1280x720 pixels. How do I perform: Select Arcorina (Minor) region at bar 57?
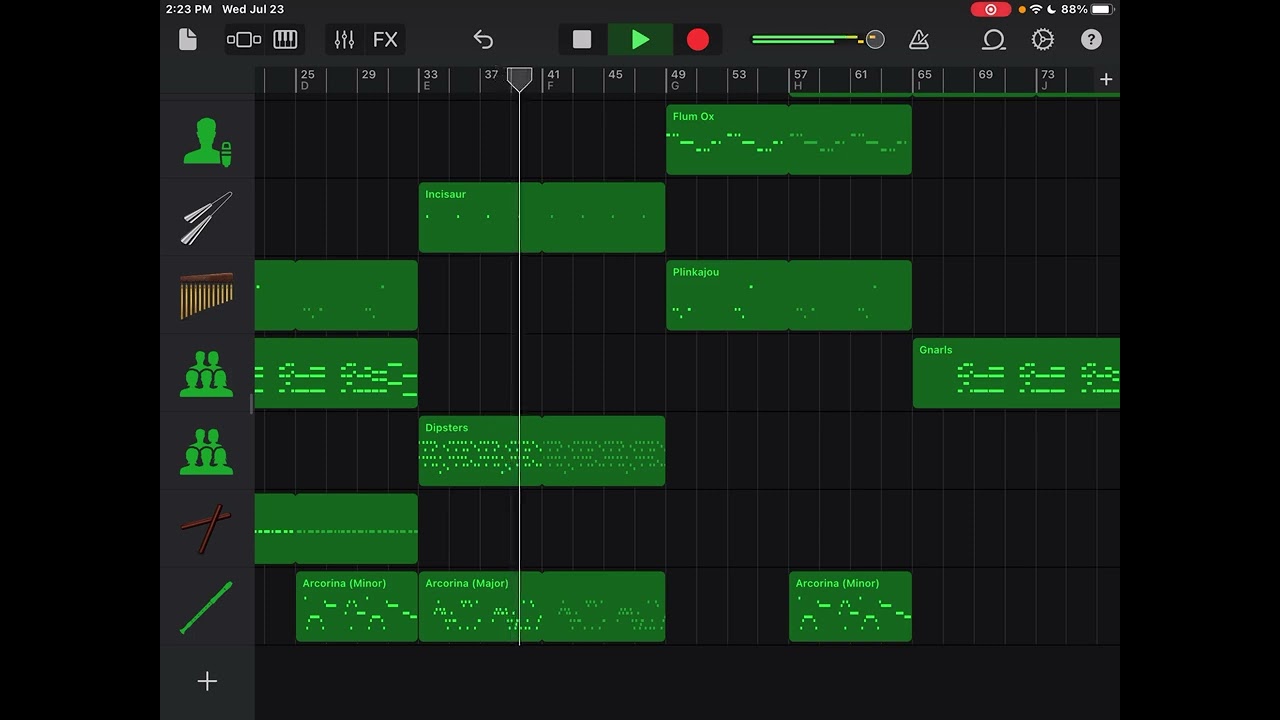(x=850, y=607)
